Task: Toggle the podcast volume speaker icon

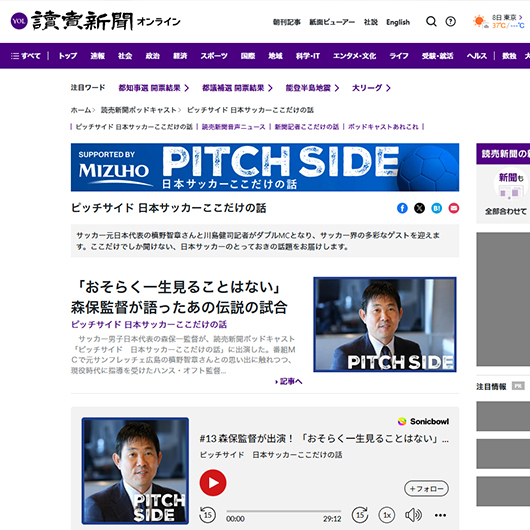Action: click(x=413, y=515)
